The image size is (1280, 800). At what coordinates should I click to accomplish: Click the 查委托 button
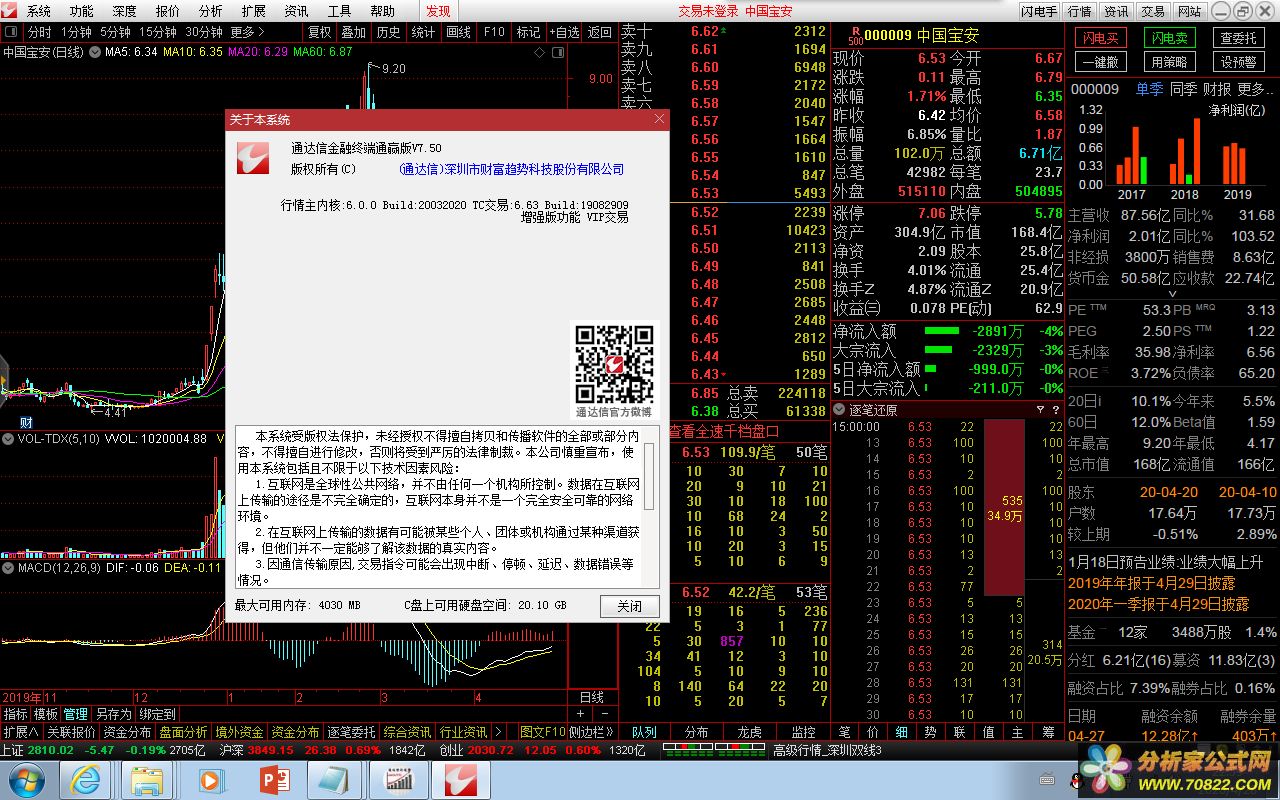click(1238, 38)
